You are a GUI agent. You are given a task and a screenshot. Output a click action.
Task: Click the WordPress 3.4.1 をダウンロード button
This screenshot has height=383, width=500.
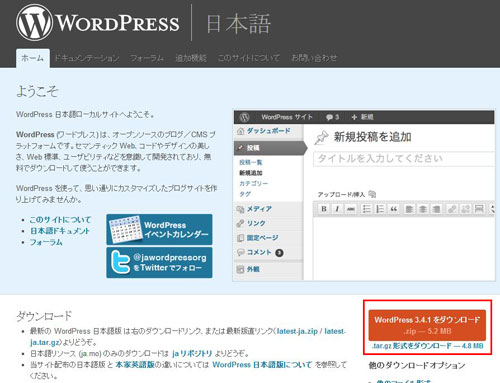(x=427, y=325)
